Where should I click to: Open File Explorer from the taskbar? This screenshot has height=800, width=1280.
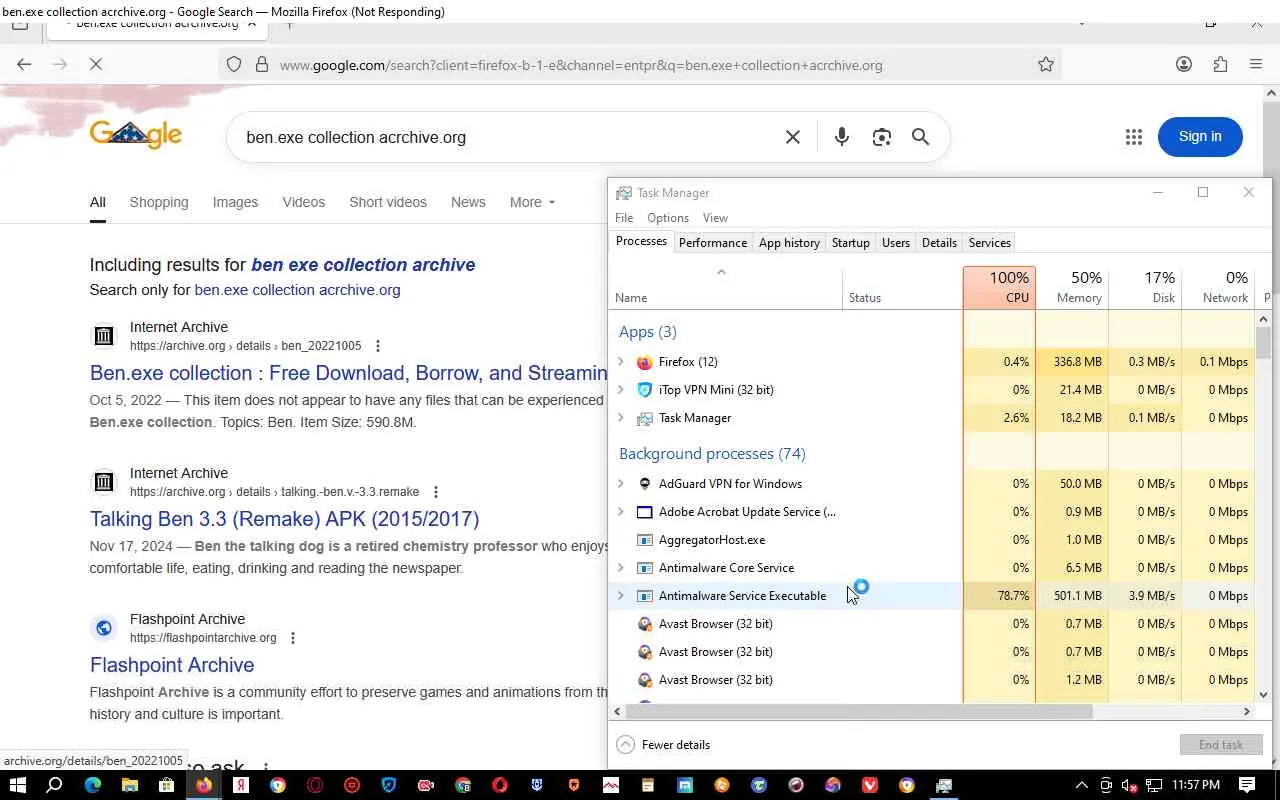point(129,785)
